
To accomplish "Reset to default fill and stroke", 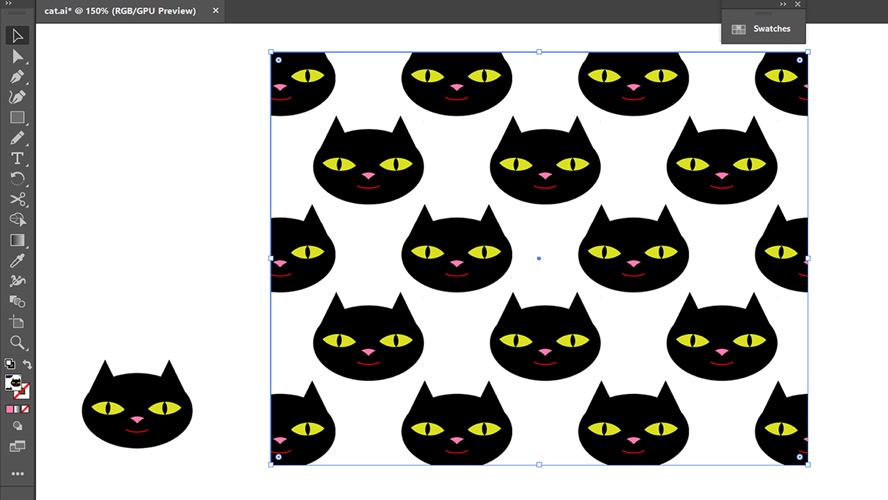I will [x=10, y=364].
